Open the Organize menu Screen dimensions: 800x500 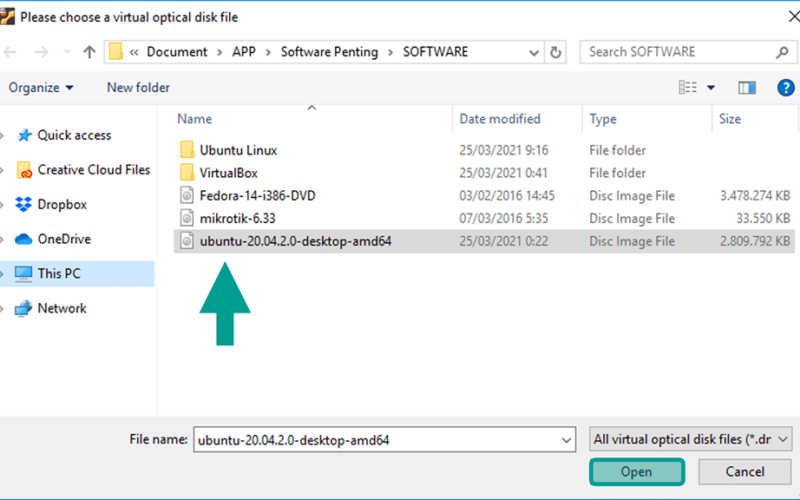tap(41, 88)
